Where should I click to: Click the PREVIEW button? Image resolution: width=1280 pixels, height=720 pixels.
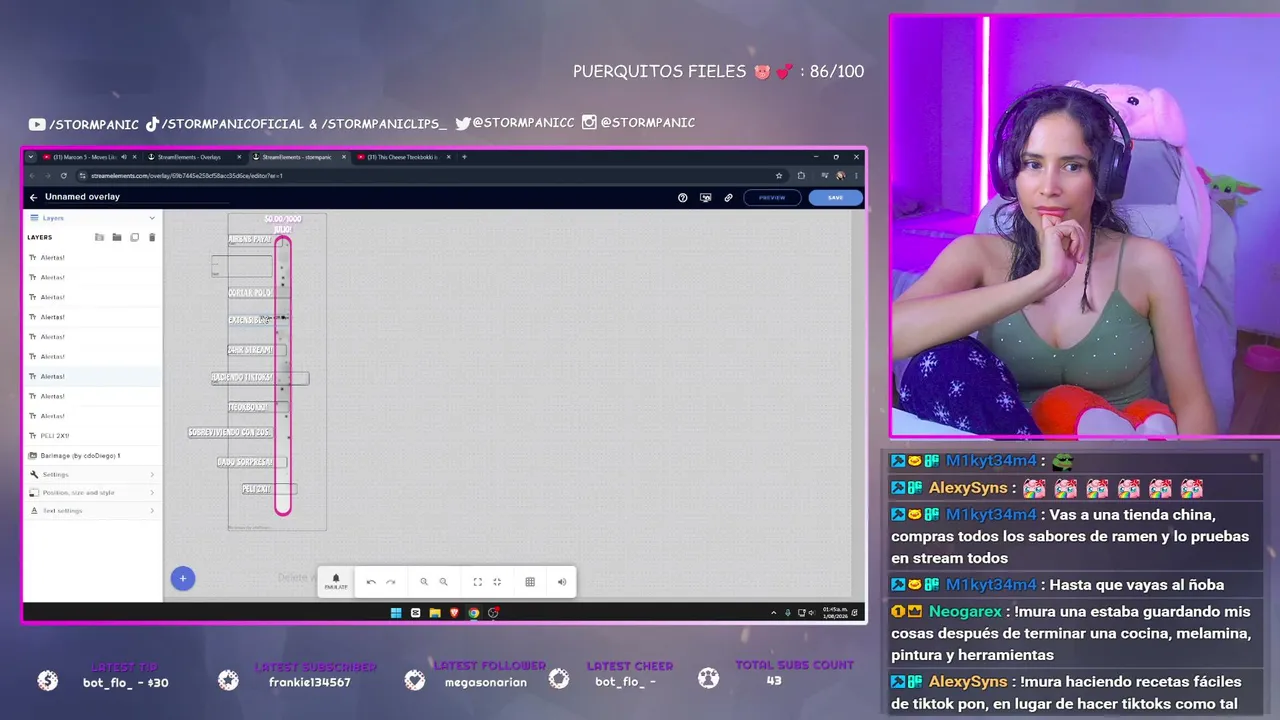click(772, 198)
